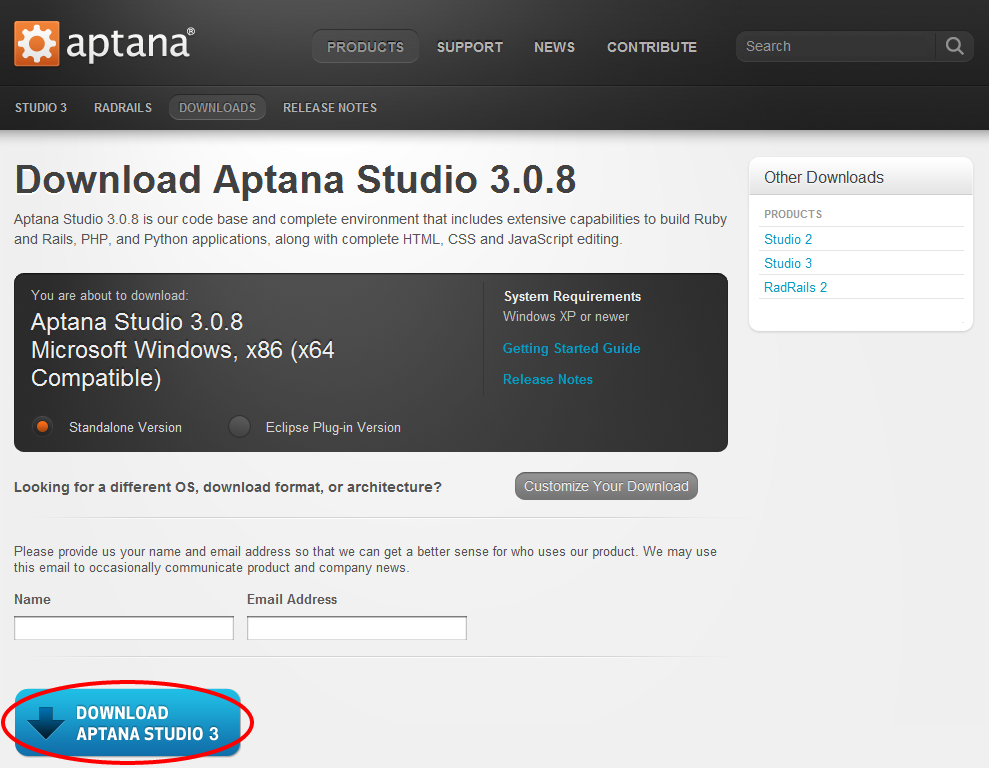Open Studio 2 under Other Downloads

(x=788, y=239)
